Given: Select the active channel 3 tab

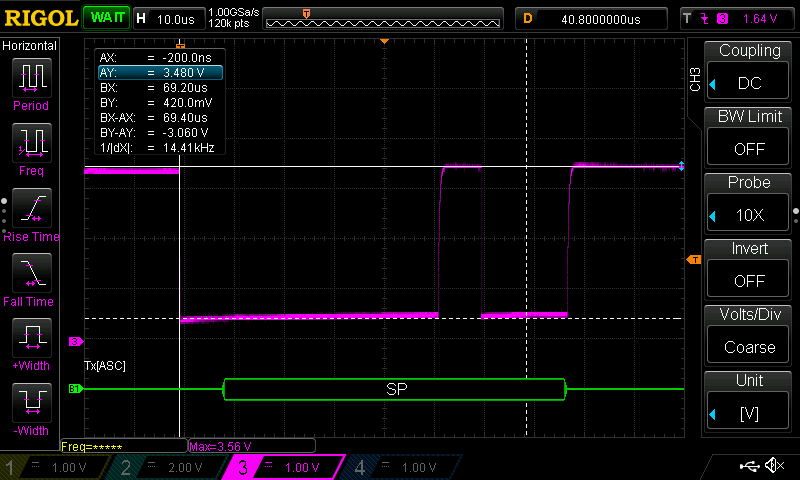Looking at the screenshot, I should (x=286, y=467).
